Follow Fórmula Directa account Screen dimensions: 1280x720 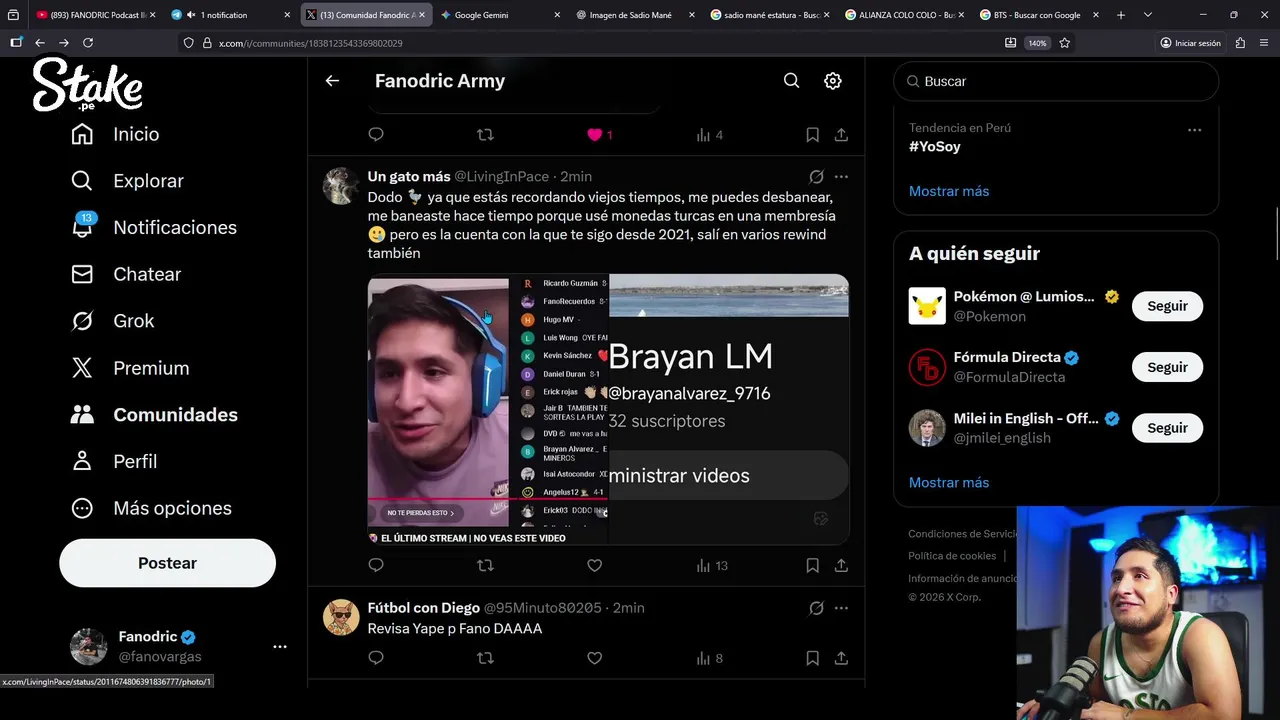tap(1167, 367)
